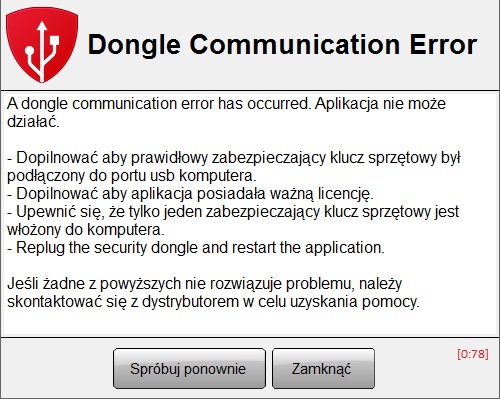Click the red error code [0:78]

(x=473, y=354)
